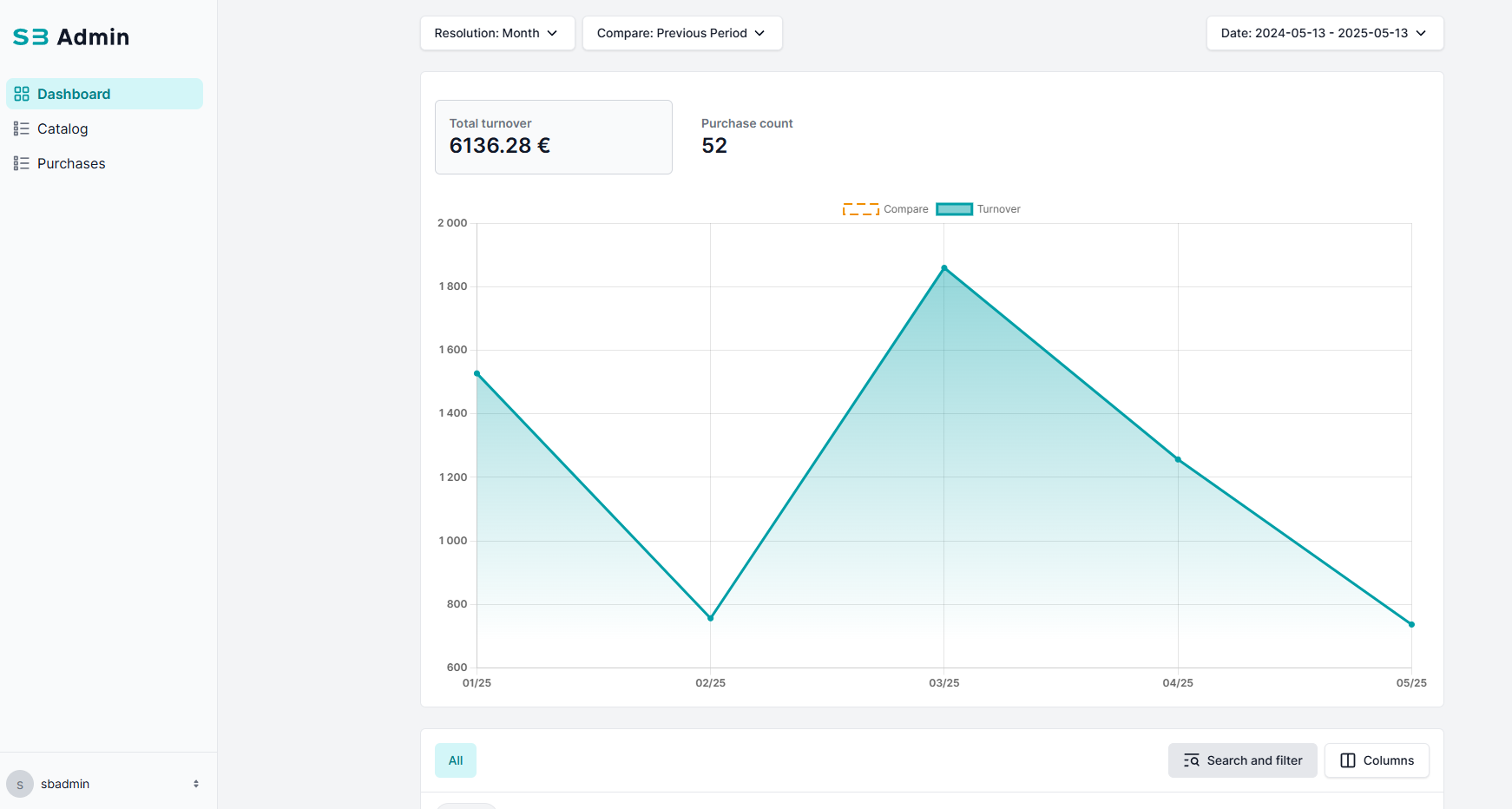The image size is (1512, 809).
Task: Click the Purchases list icon
Action: pyautogui.click(x=22, y=163)
